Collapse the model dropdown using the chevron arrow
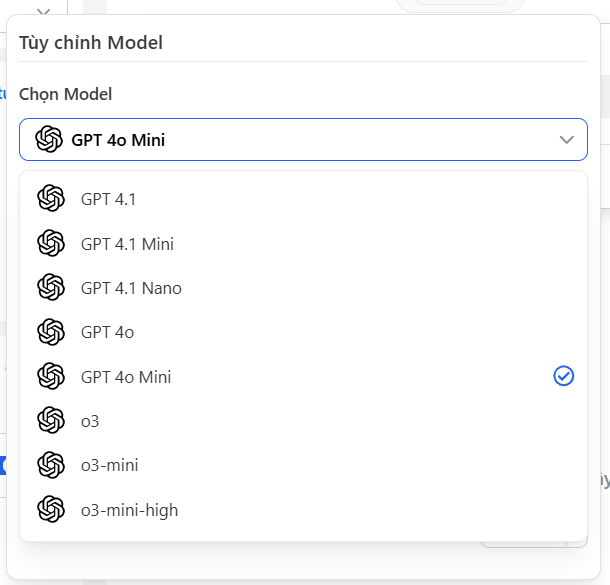Image resolution: width=610 pixels, height=585 pixels. coord(567,140)
